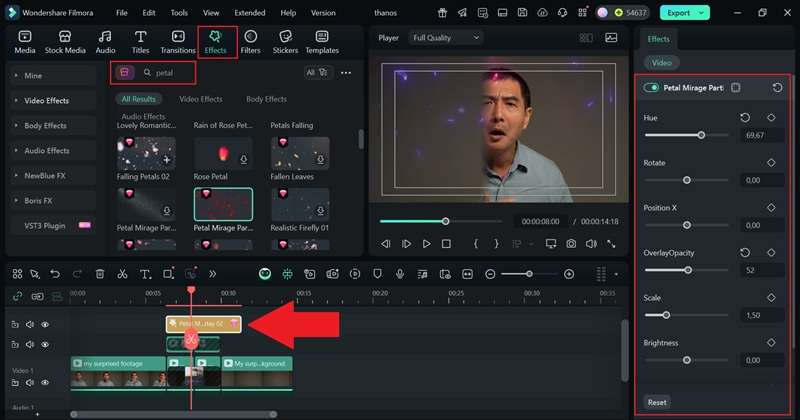Mute the Video 1 track
This screenshot has height=420, width=800.
(x=30, y=383)
